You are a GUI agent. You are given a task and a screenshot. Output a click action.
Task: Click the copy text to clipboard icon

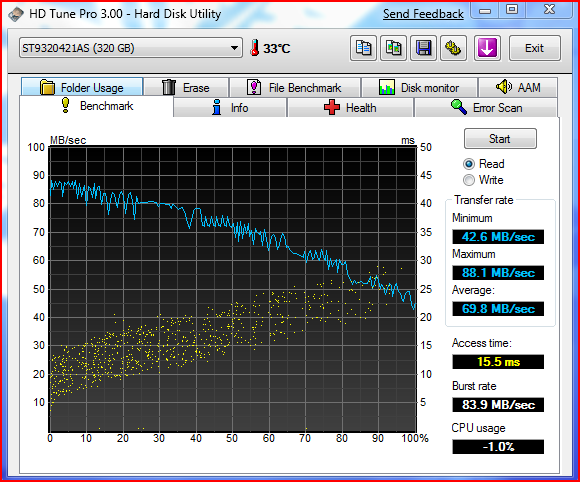(x=363, y=48)
